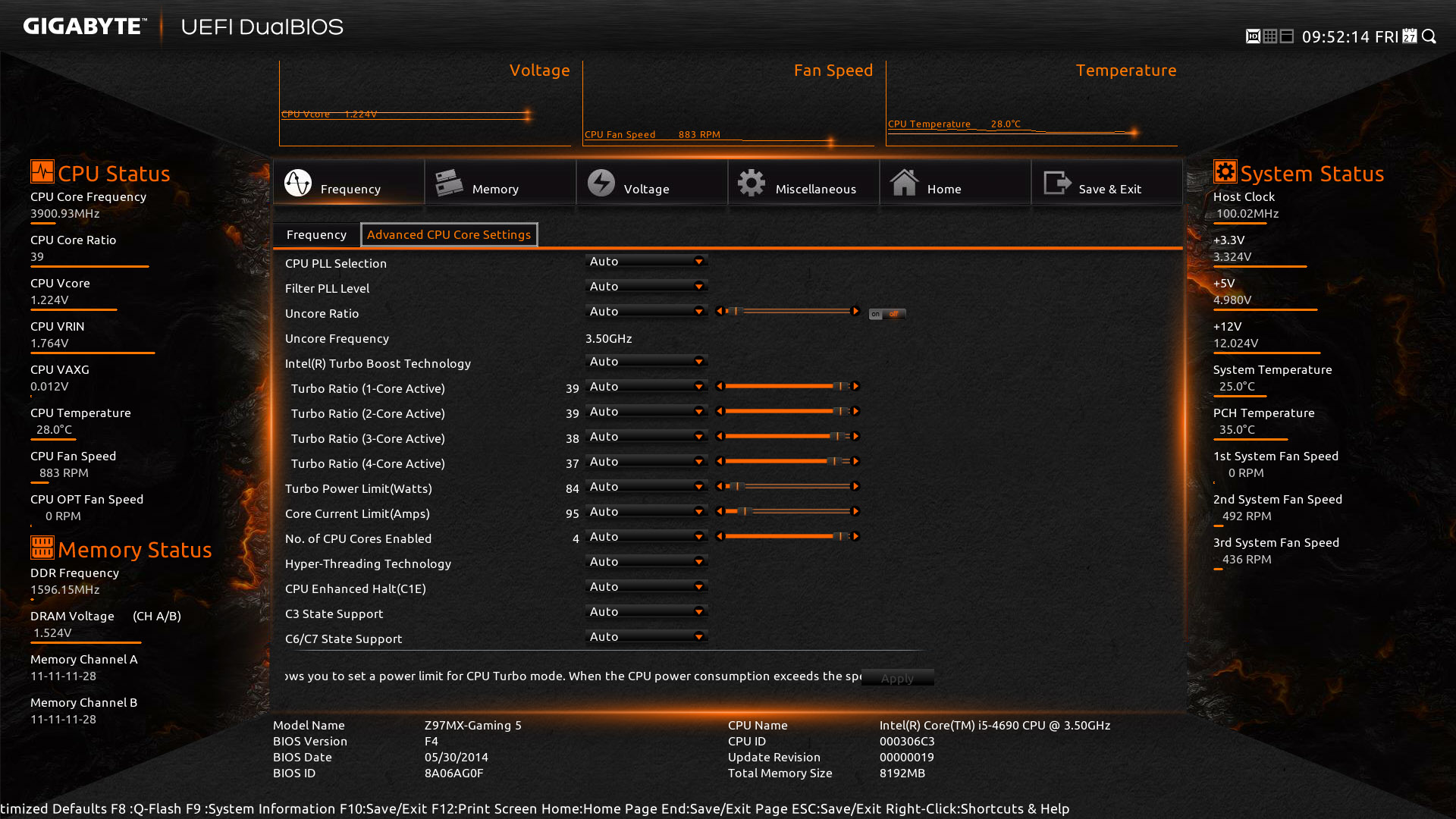Click the Frequency waveform icon
This screenshot has width=1456, height=819.
(298, 183)
